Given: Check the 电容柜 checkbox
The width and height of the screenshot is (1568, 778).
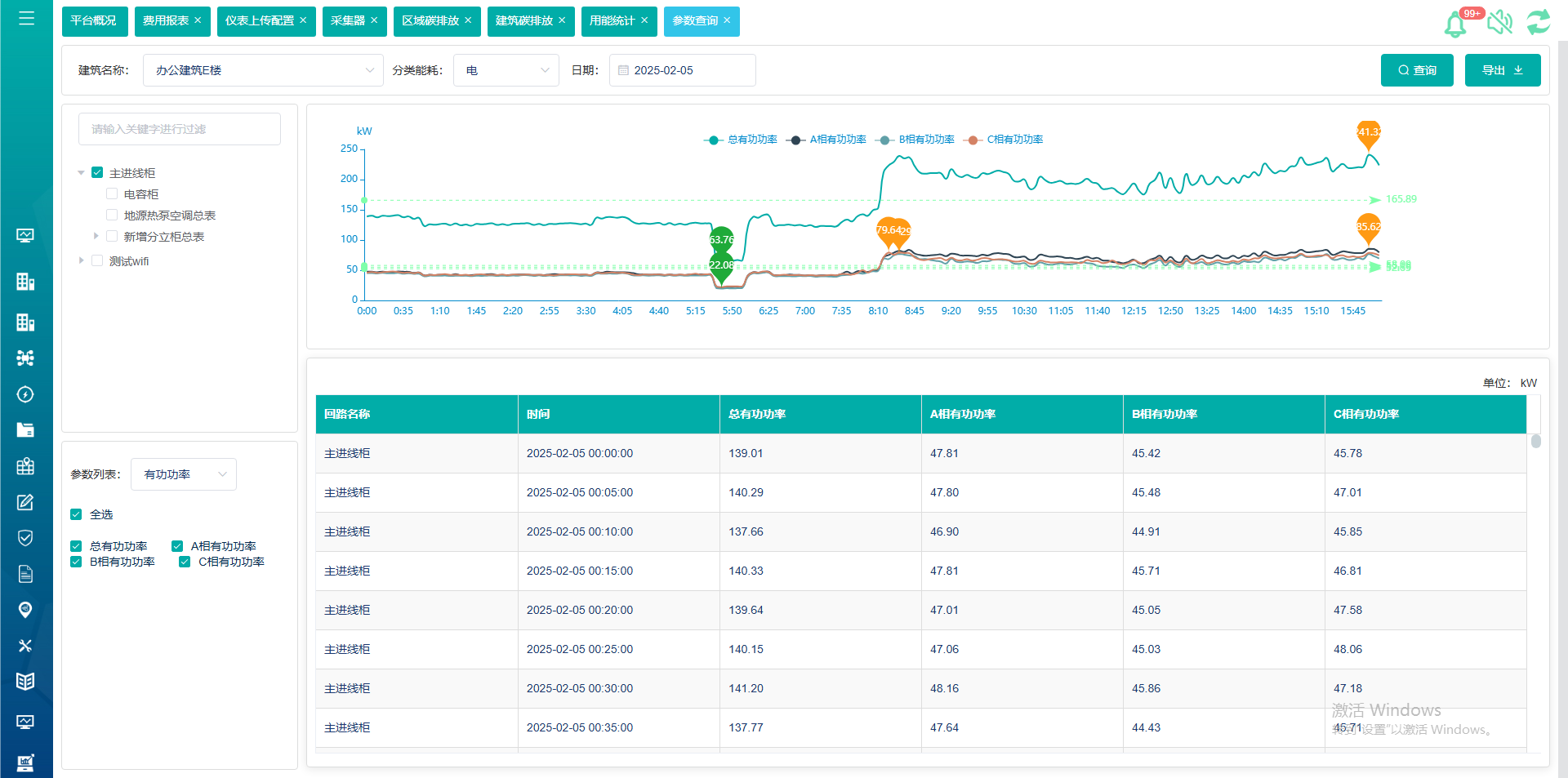Looking at the screenshot, I should [112, 194].
